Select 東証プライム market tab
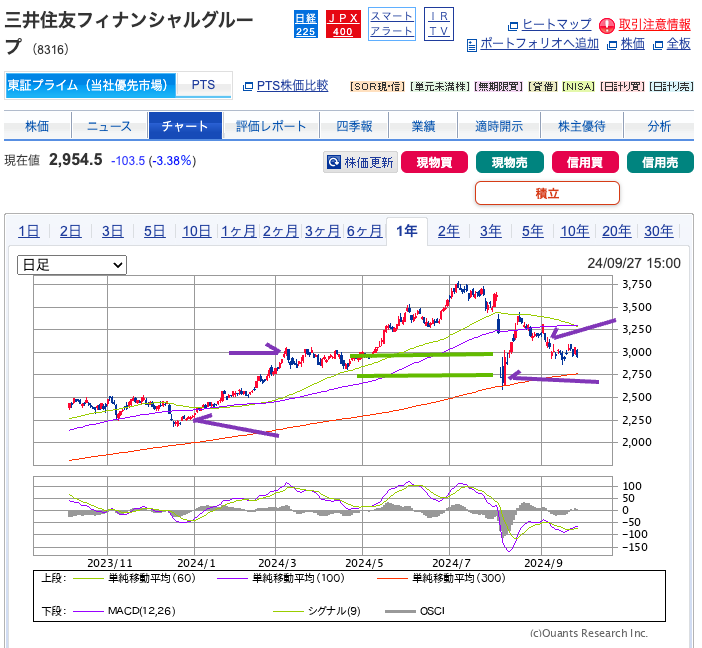 [91, 85]
